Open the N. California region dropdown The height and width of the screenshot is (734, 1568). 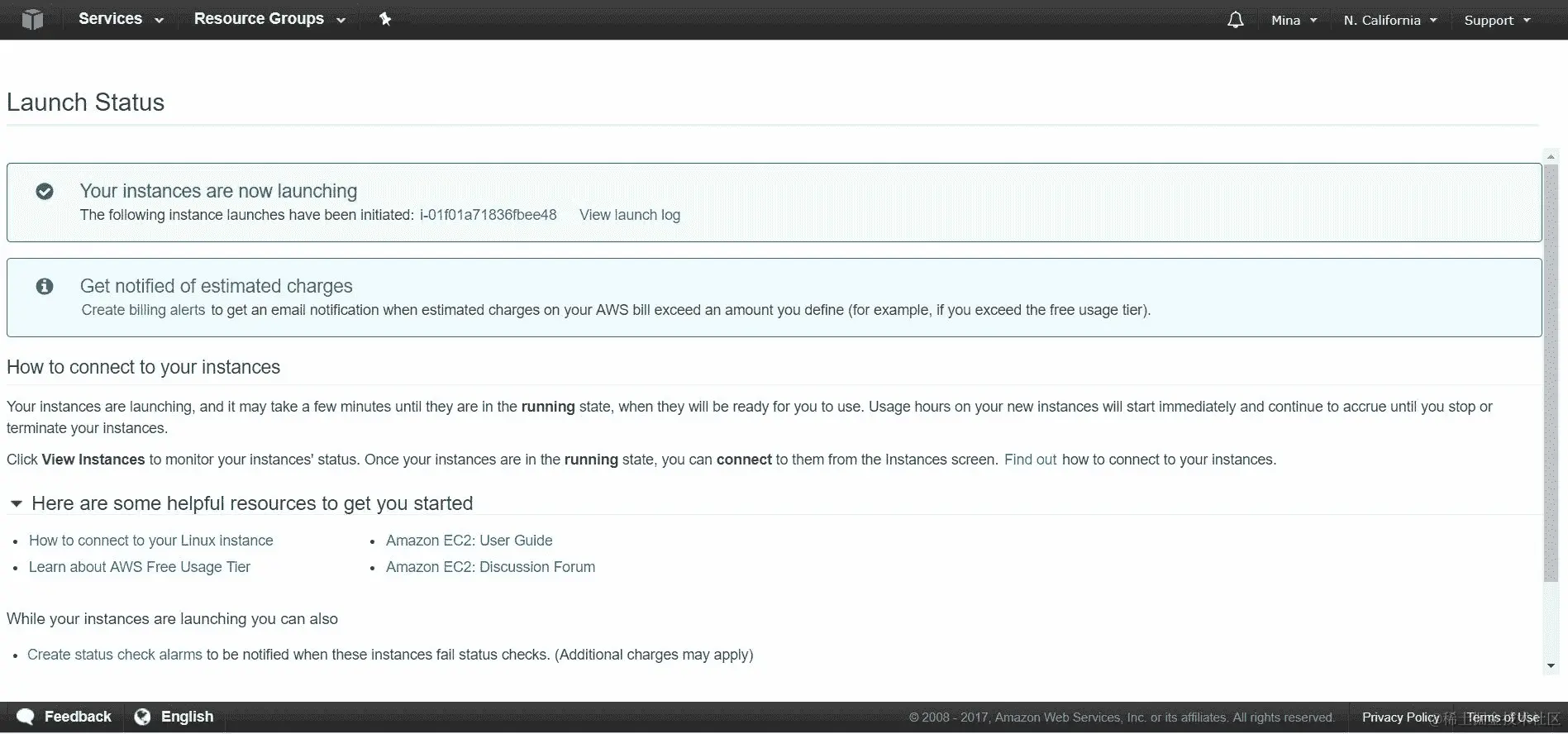(1390, 20)
